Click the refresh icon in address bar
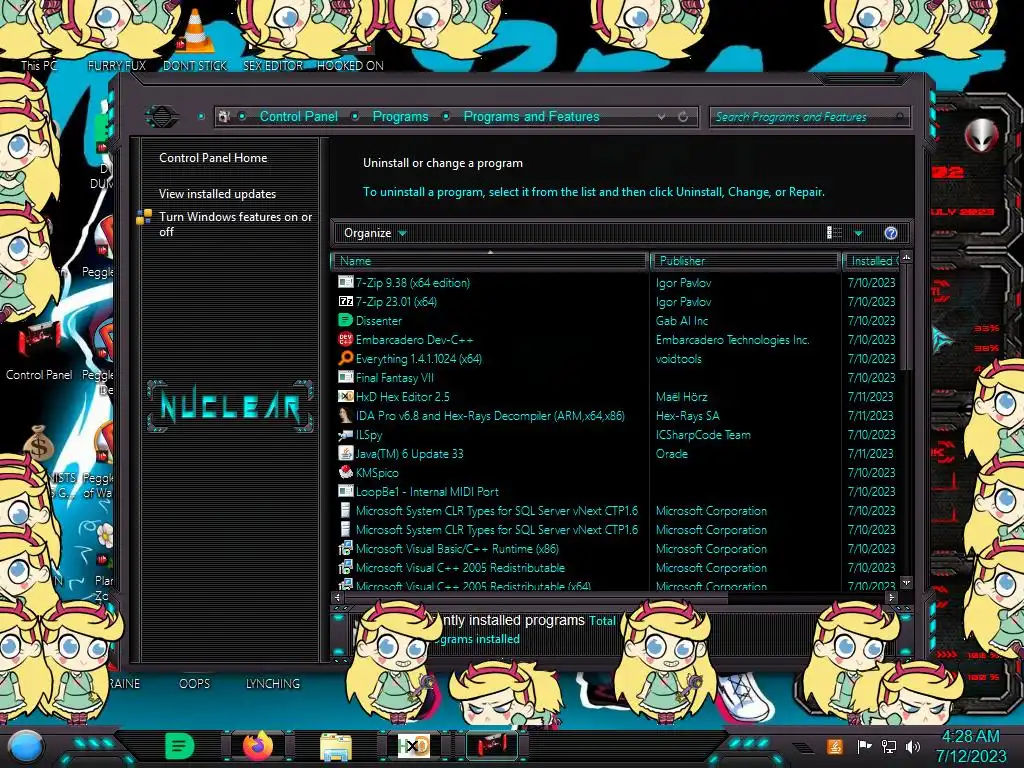This screenshot has width=1024, height=768. [683, 117]
